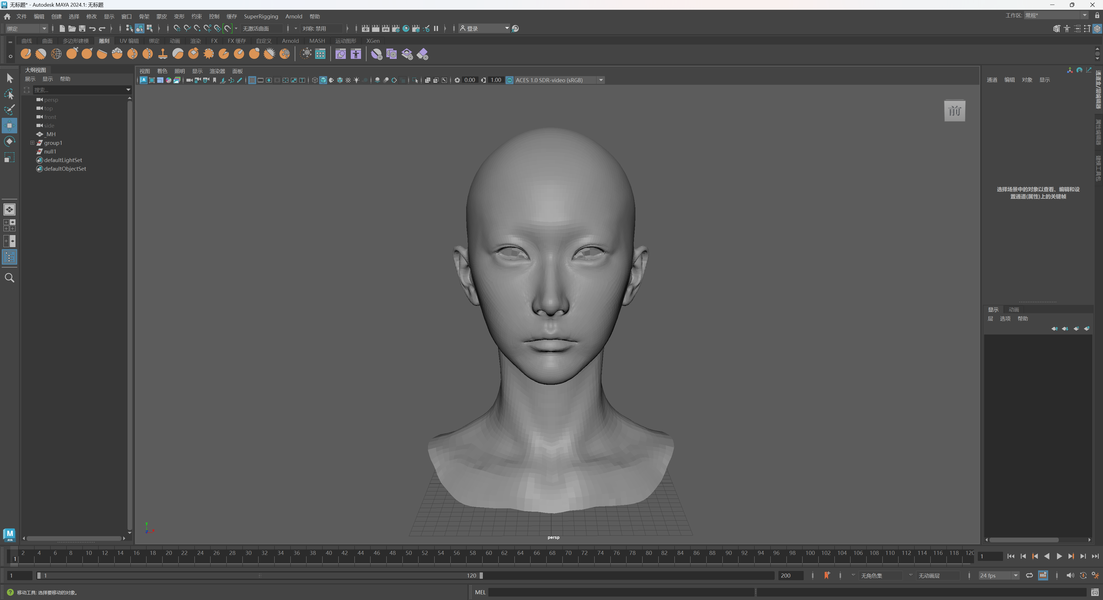Image resolution: width=1103 pixels, height=600 pixels.
Task: Toggle cached playback button
Action: point(1043,575)
